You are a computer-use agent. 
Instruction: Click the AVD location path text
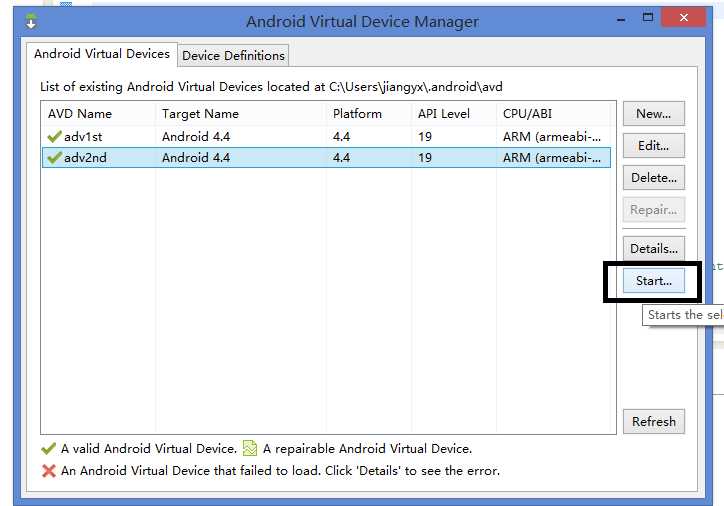(416, 87)
